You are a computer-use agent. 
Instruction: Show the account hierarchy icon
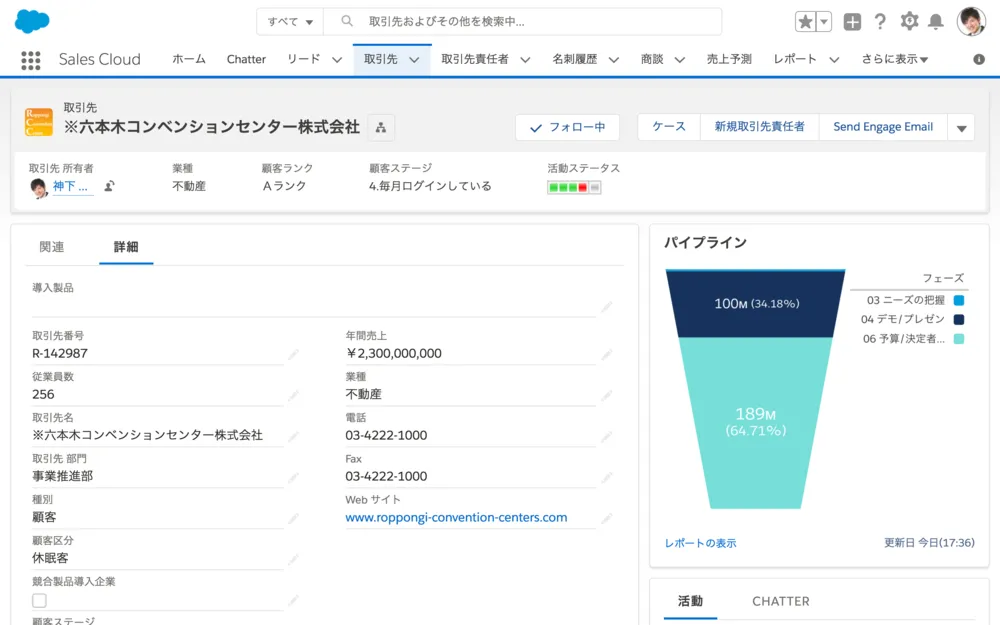(381, 127)
